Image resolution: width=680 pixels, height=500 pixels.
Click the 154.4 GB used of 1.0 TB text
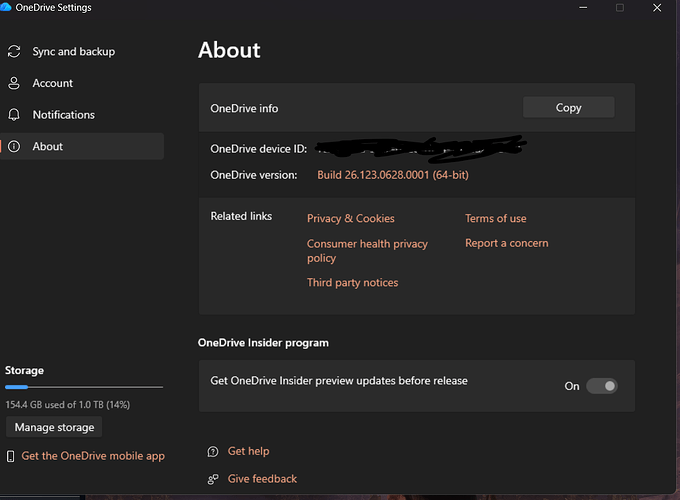click(68, 405)
